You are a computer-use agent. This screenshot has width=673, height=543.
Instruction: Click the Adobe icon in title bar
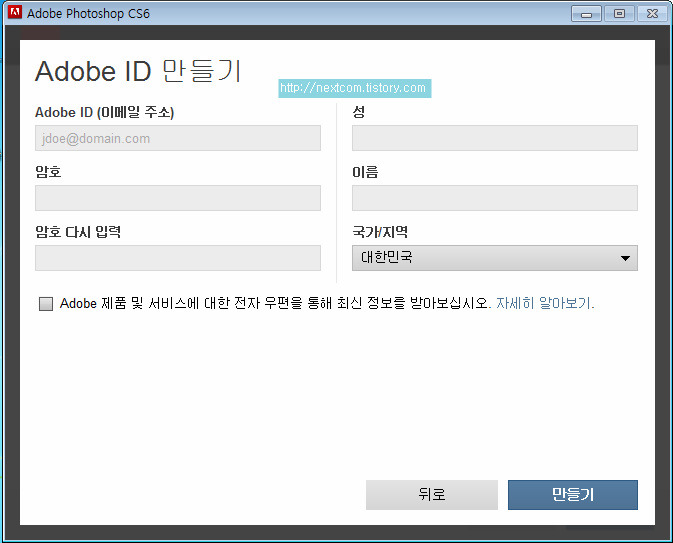pyautogui.click(x=15, y=12)
